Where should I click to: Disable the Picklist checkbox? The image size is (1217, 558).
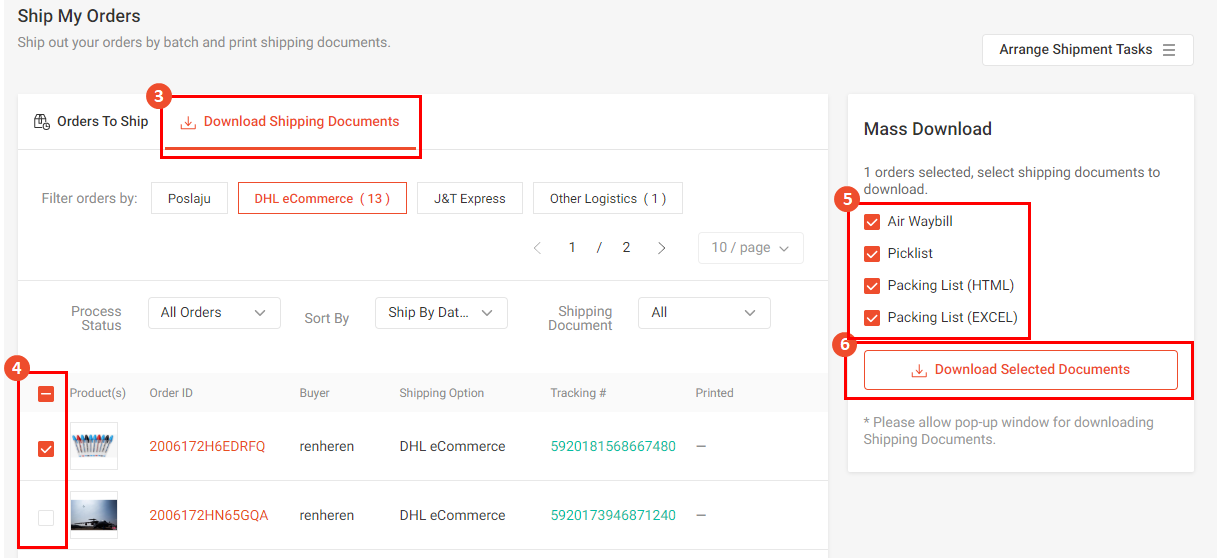(872, 254)
